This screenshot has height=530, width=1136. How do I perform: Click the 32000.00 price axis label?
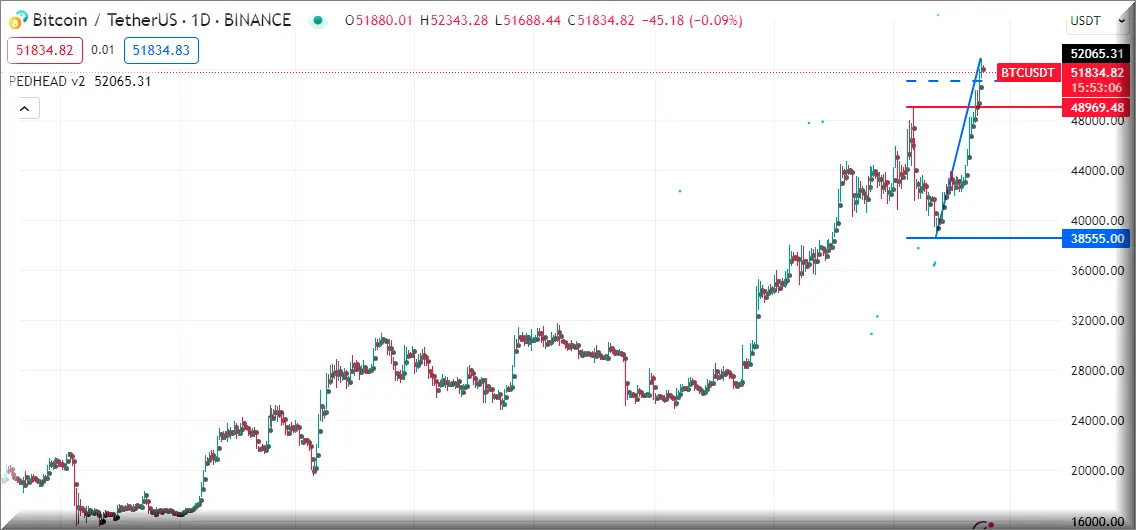[1097, 321]
